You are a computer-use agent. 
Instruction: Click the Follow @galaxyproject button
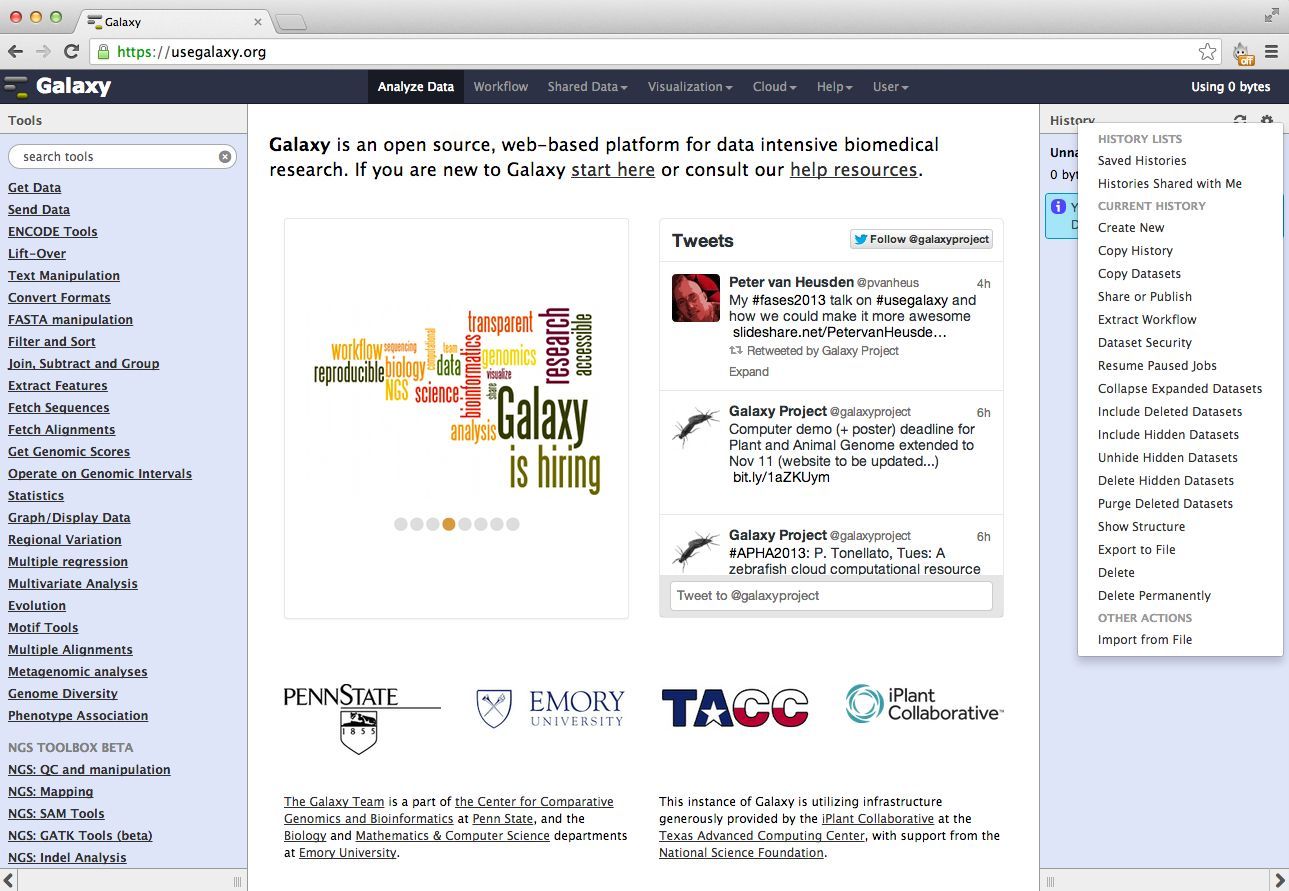pyautogui.click(x=921, y=239)
